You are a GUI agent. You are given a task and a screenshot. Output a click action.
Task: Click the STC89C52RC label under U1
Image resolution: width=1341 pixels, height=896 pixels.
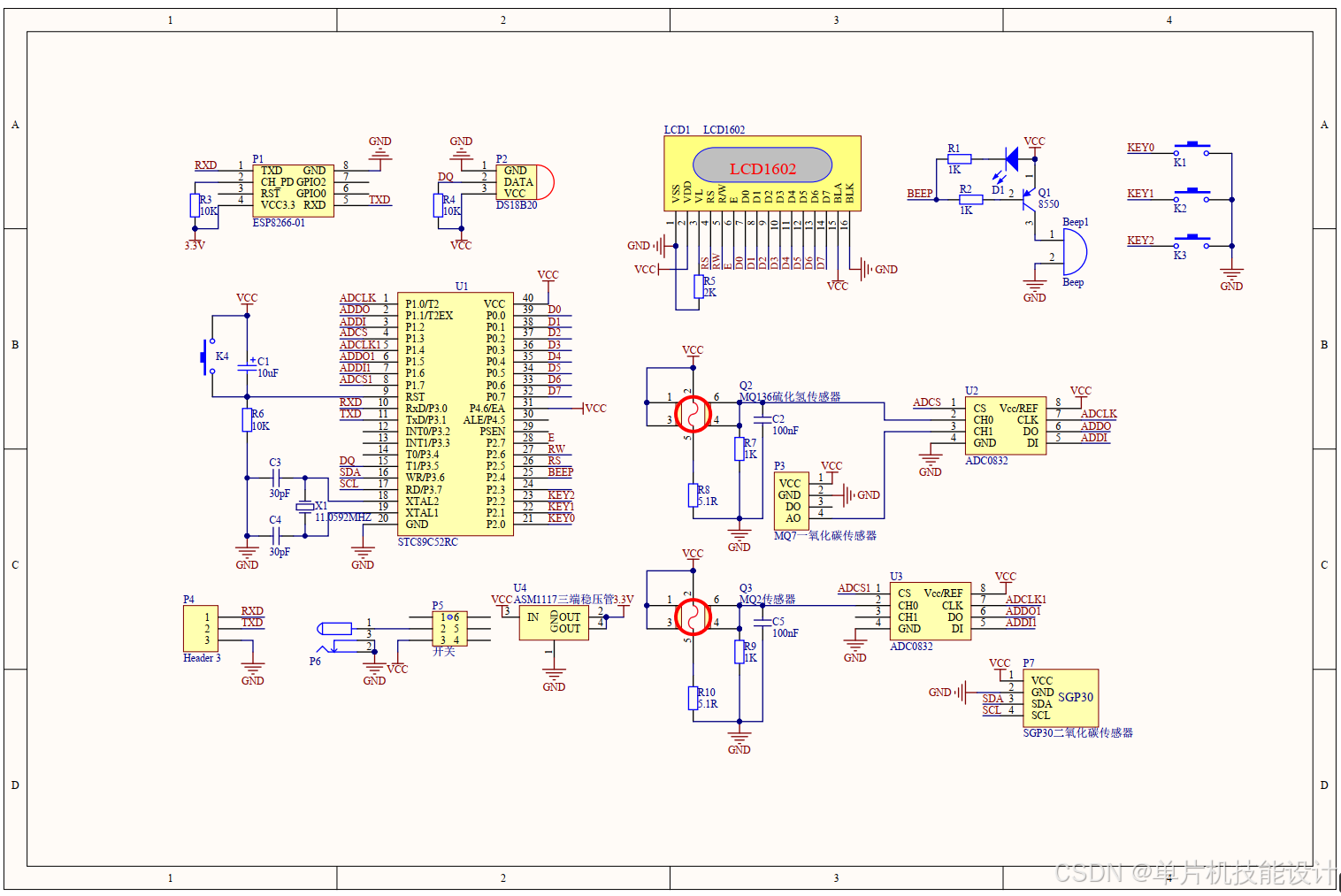(x=428, y=542)
